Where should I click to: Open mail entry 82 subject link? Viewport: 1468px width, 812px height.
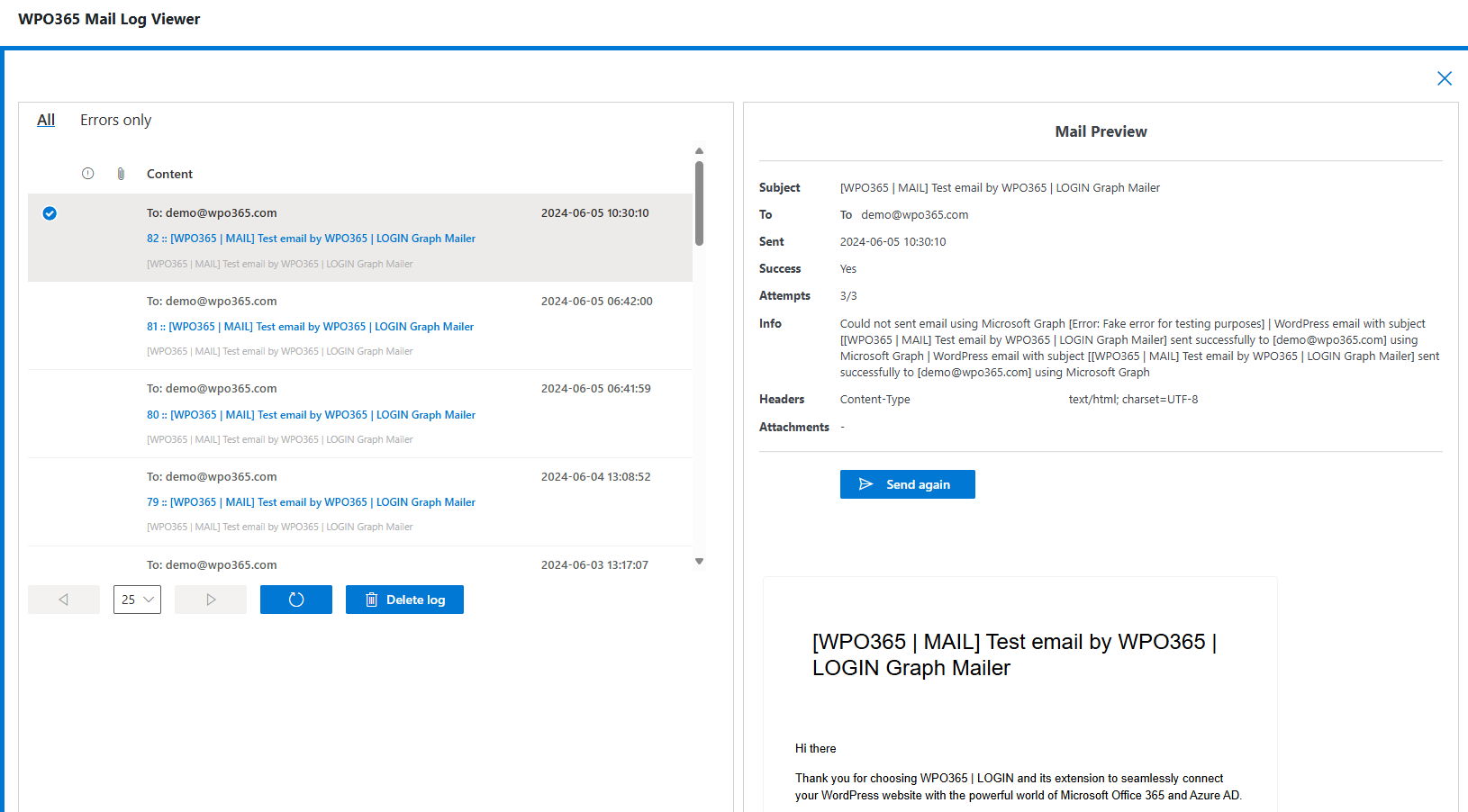point(311,239)
